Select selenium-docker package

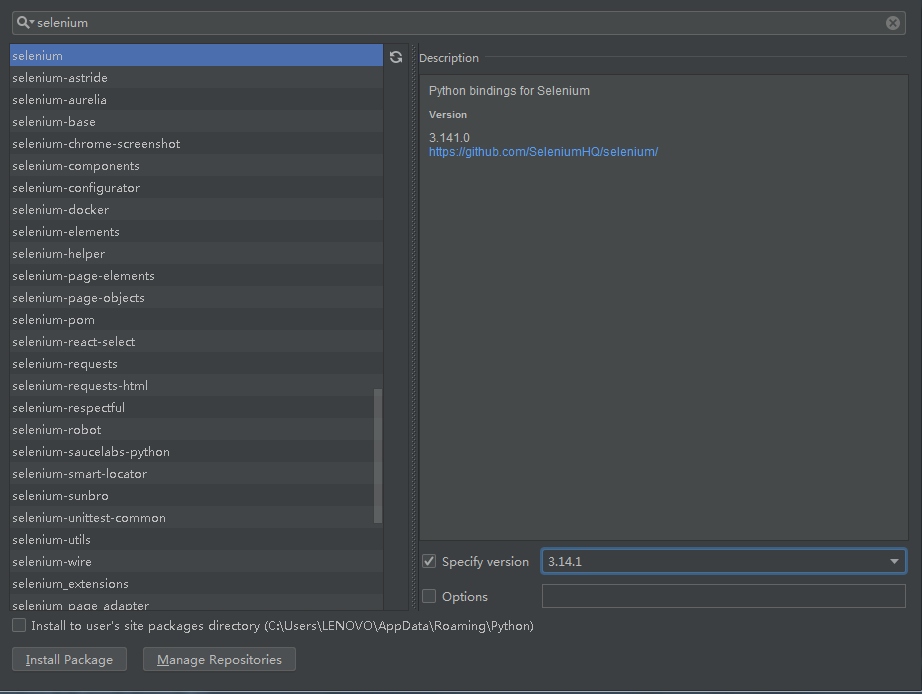pyautogui.click(x=196, y=209)
